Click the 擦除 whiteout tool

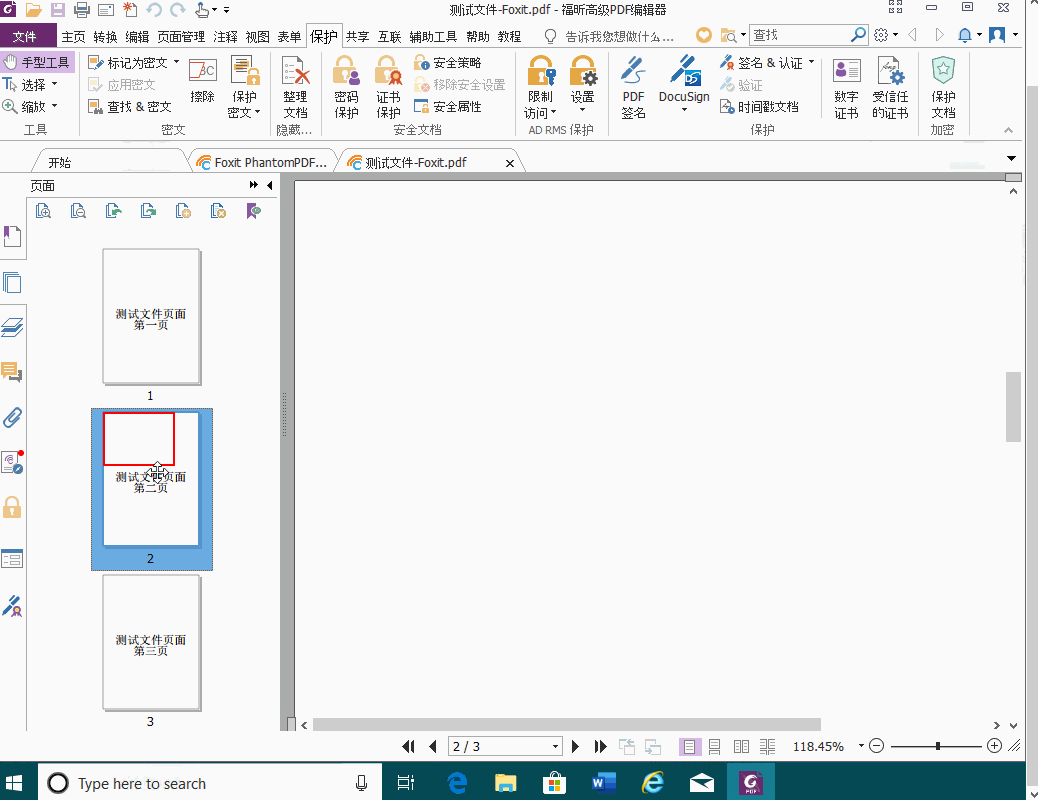pos(202,81)
